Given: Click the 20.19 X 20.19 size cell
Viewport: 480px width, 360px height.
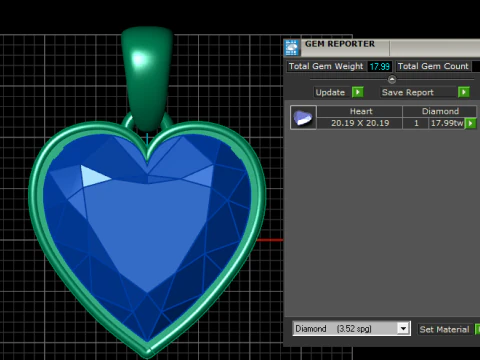Looking at the screenshot, I should click(360, 123).
